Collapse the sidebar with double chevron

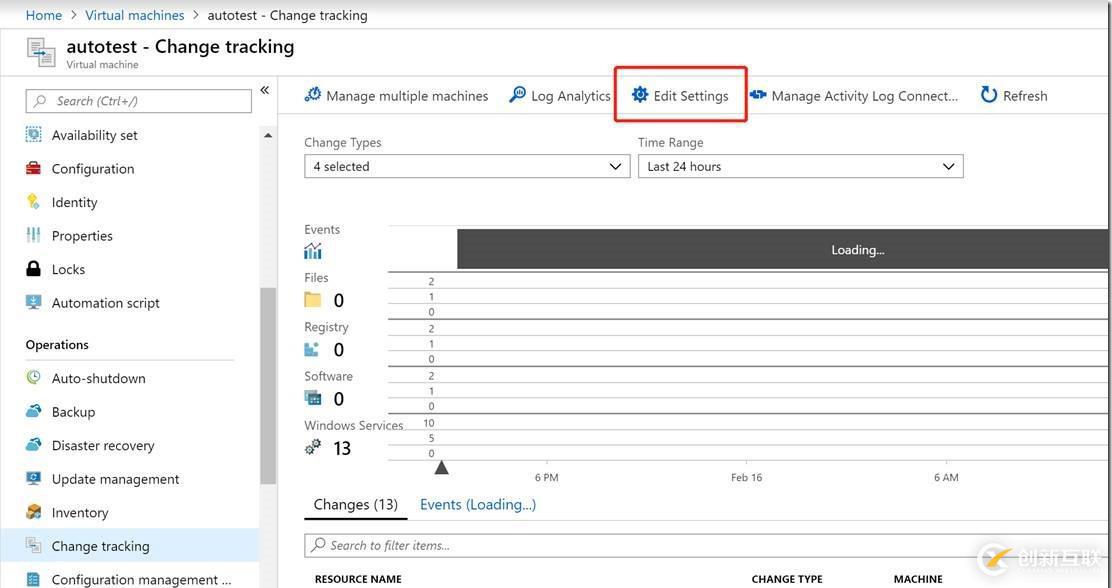coord(264,89)
